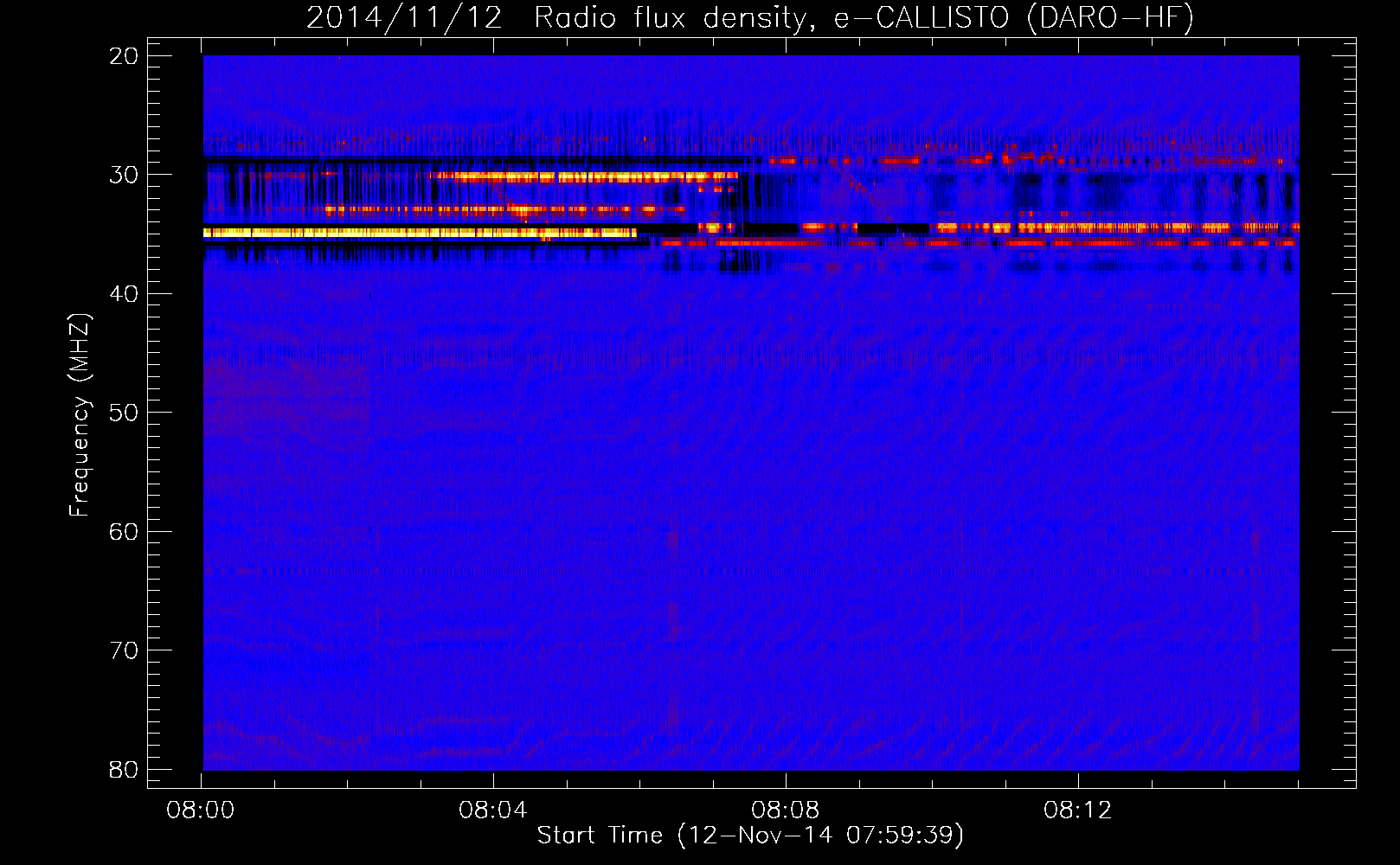1400x865 pixels.
Task: Select the 70 MHz frequency tick label
Action: click(125, 650)
